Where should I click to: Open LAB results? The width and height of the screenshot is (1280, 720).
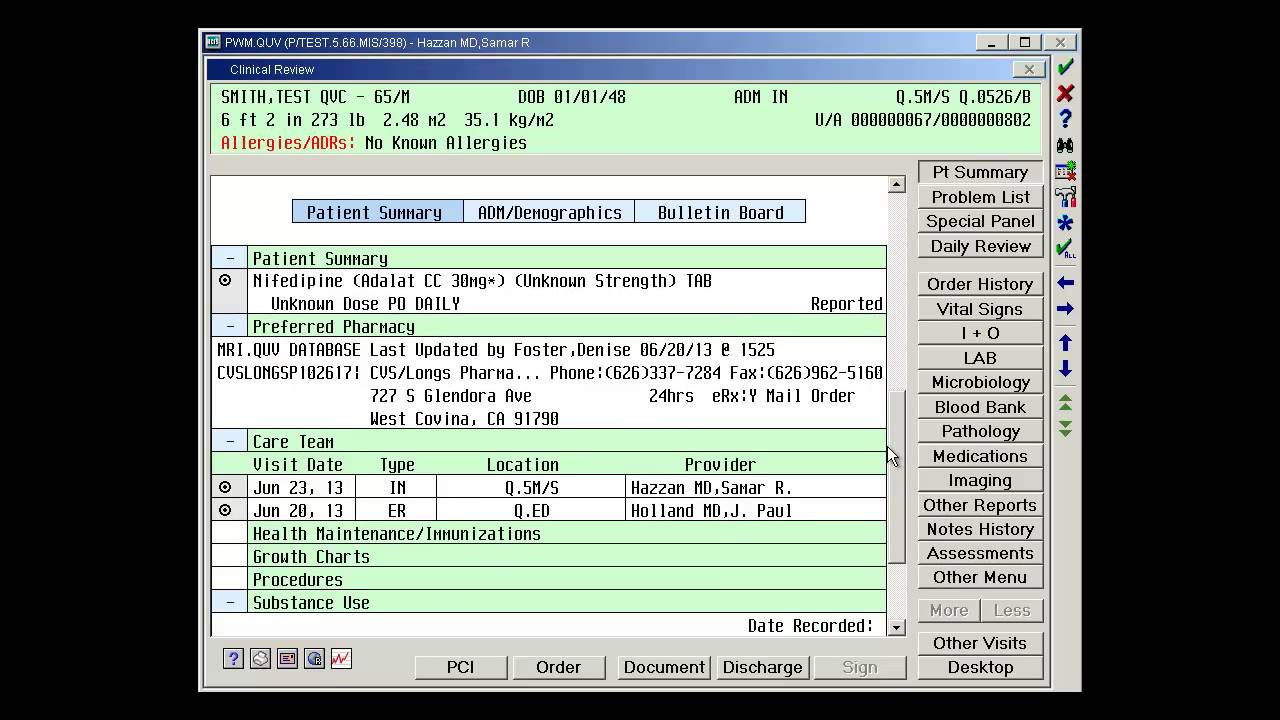click(x=980, y=358)
